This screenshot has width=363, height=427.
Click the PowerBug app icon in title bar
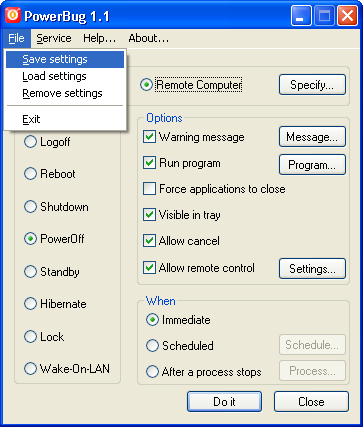tap(13, 16)
